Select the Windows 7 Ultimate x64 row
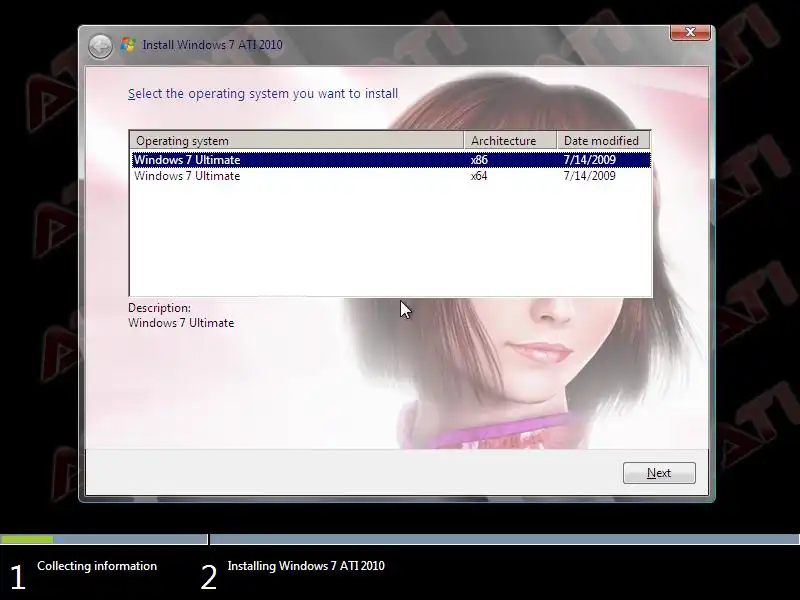 (391, 176)
